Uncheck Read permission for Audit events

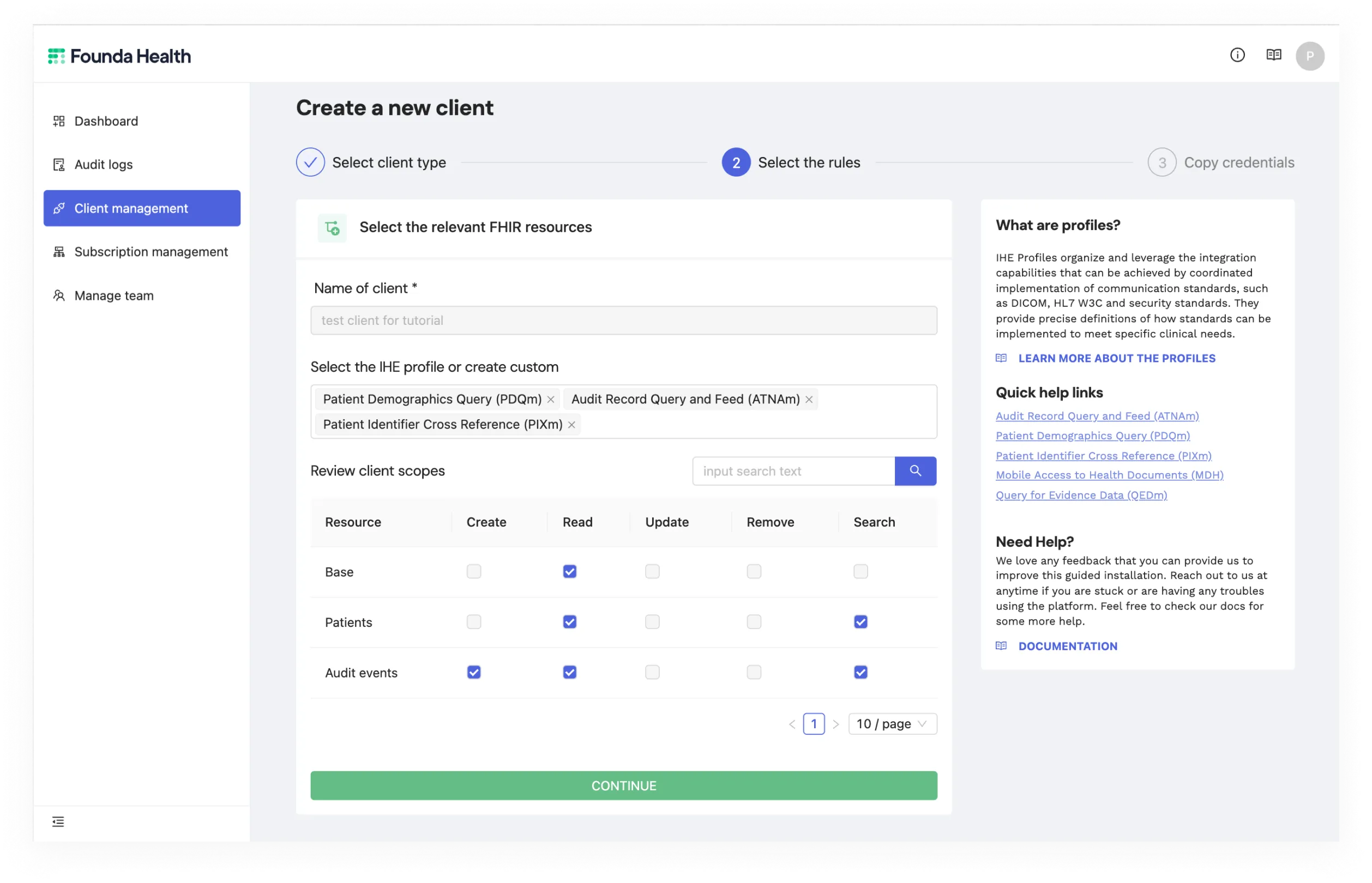point(569,673)
